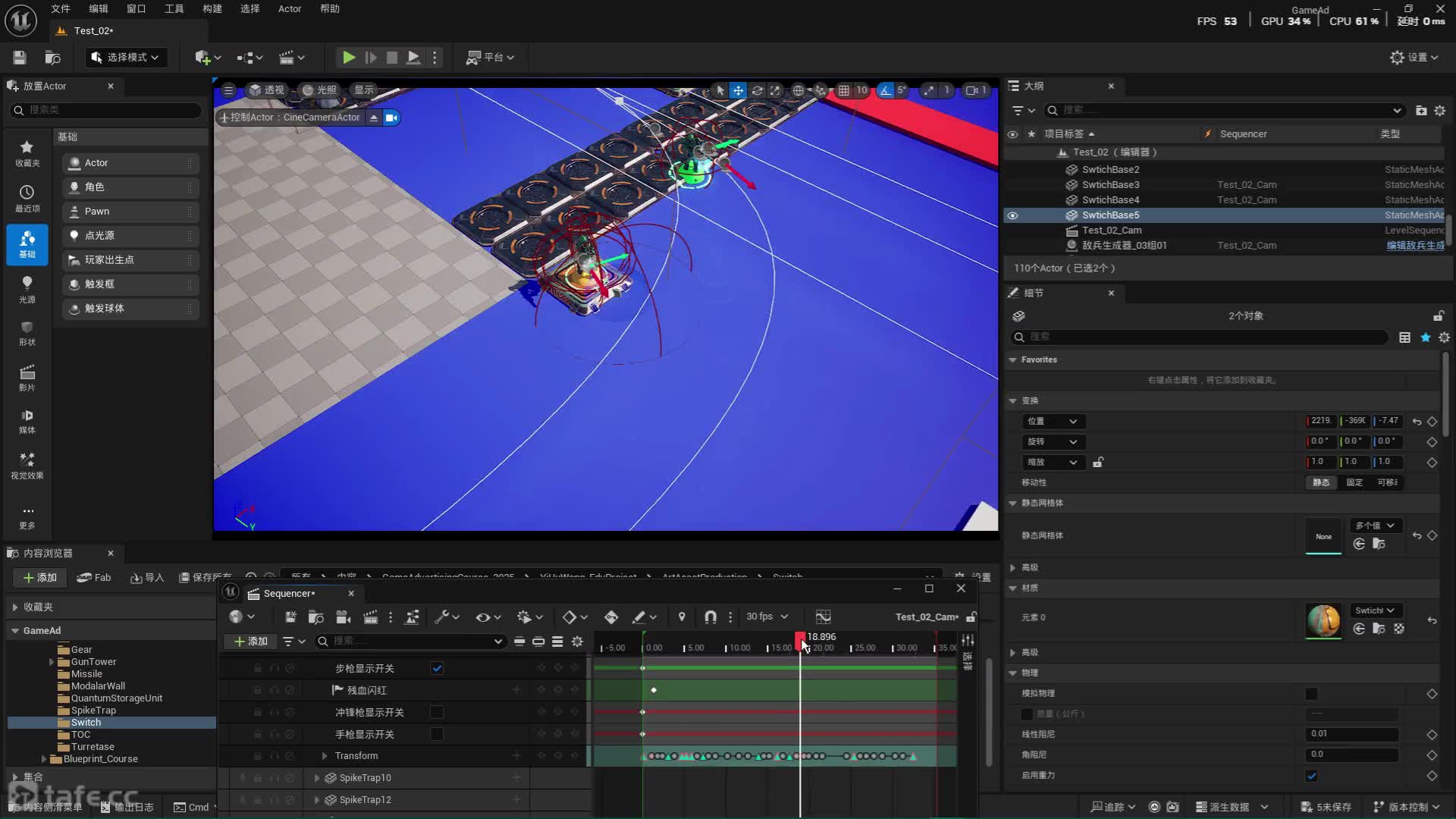Expand the Transform track in Sequencer
The height and width of the screenshot is (819, 1456).
[325, 756]
